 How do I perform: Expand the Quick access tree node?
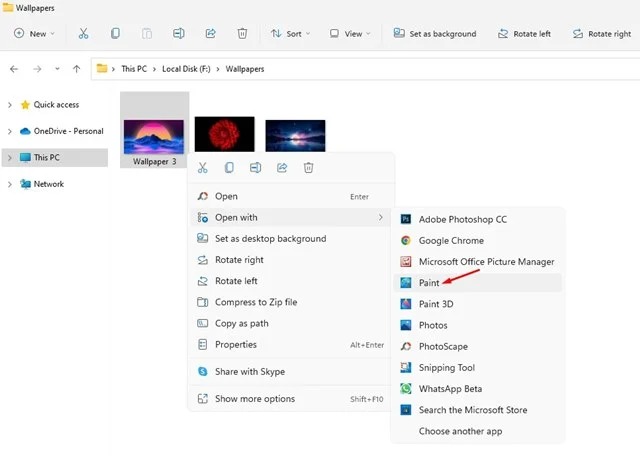[9, 105]
